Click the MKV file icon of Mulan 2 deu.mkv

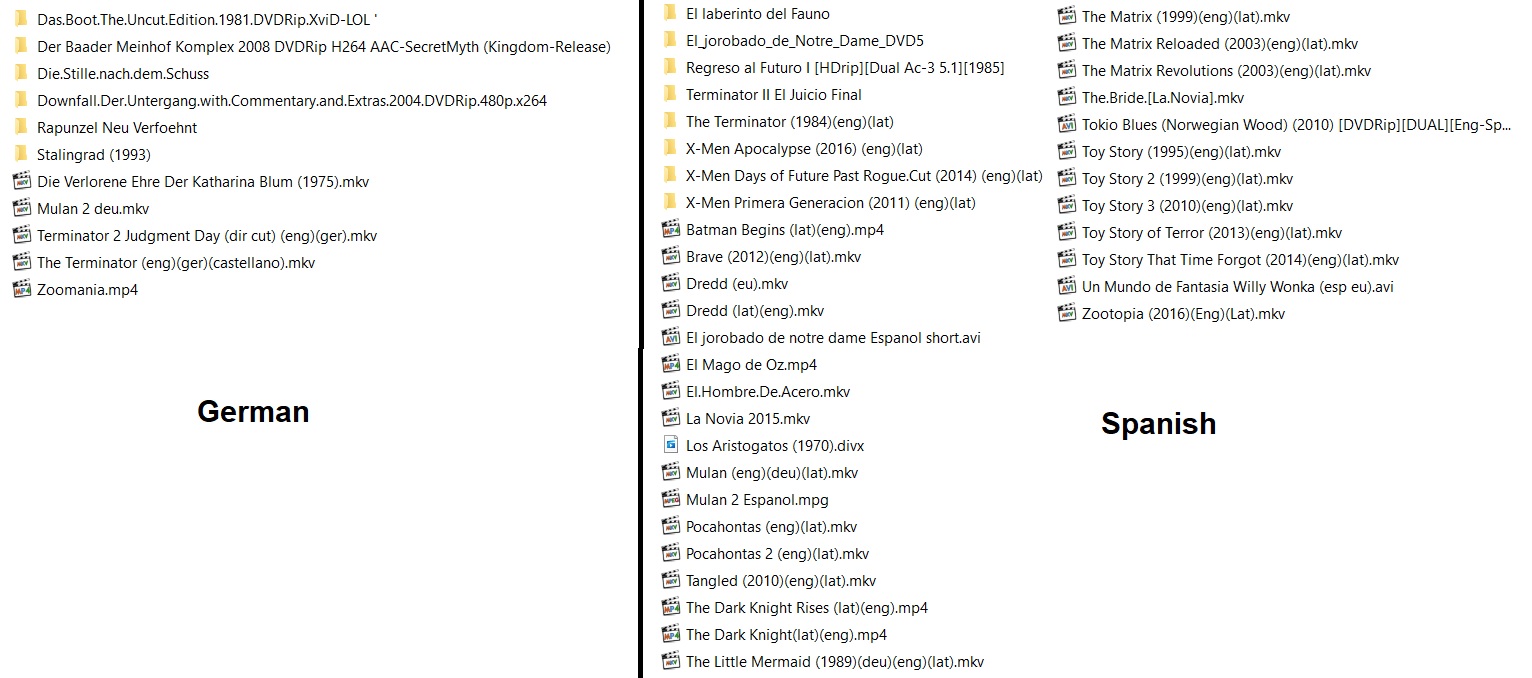pyautogui.click(x=21, y=208)
